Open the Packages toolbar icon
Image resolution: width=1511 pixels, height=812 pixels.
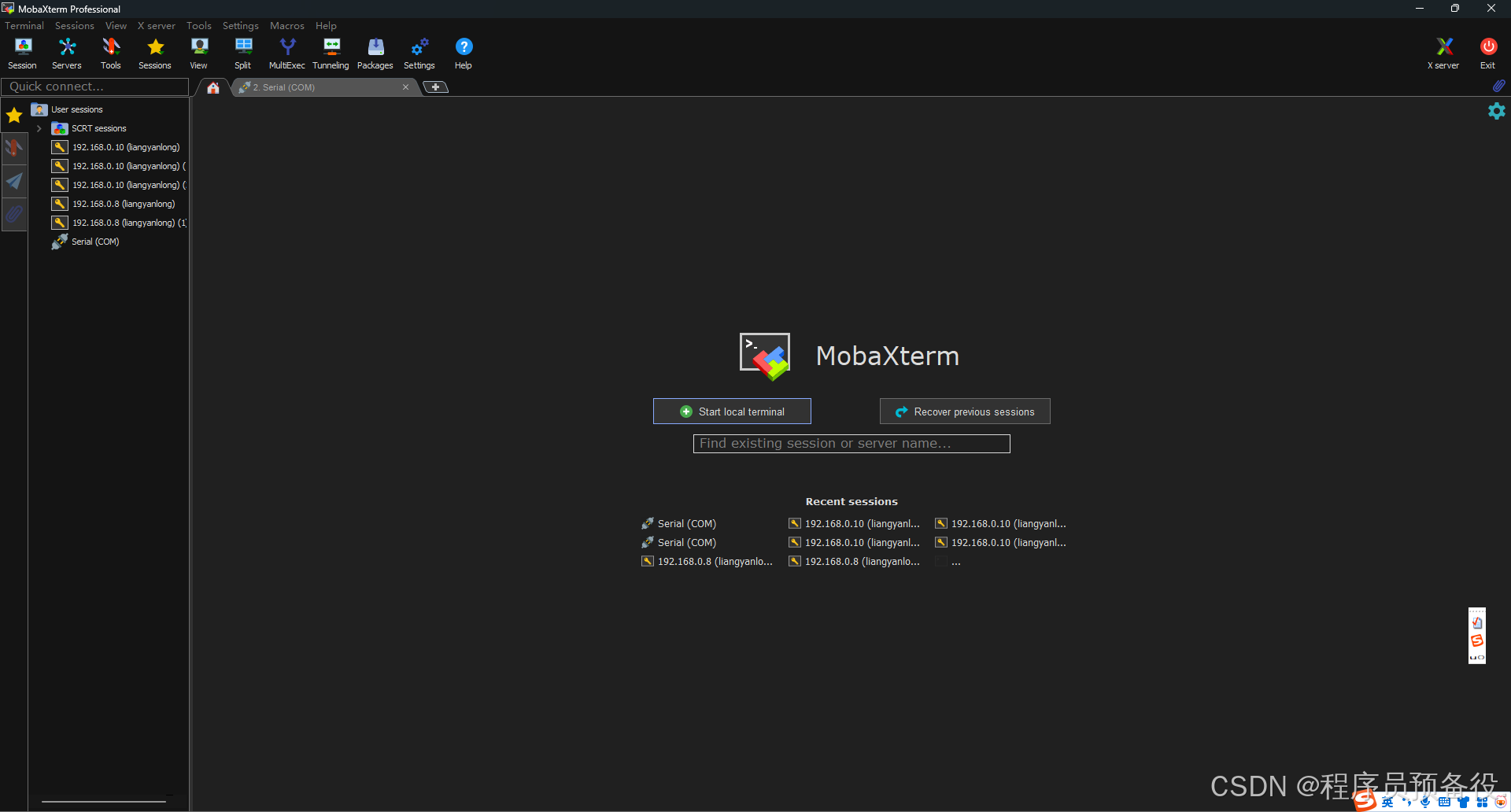tap(375, 54)
